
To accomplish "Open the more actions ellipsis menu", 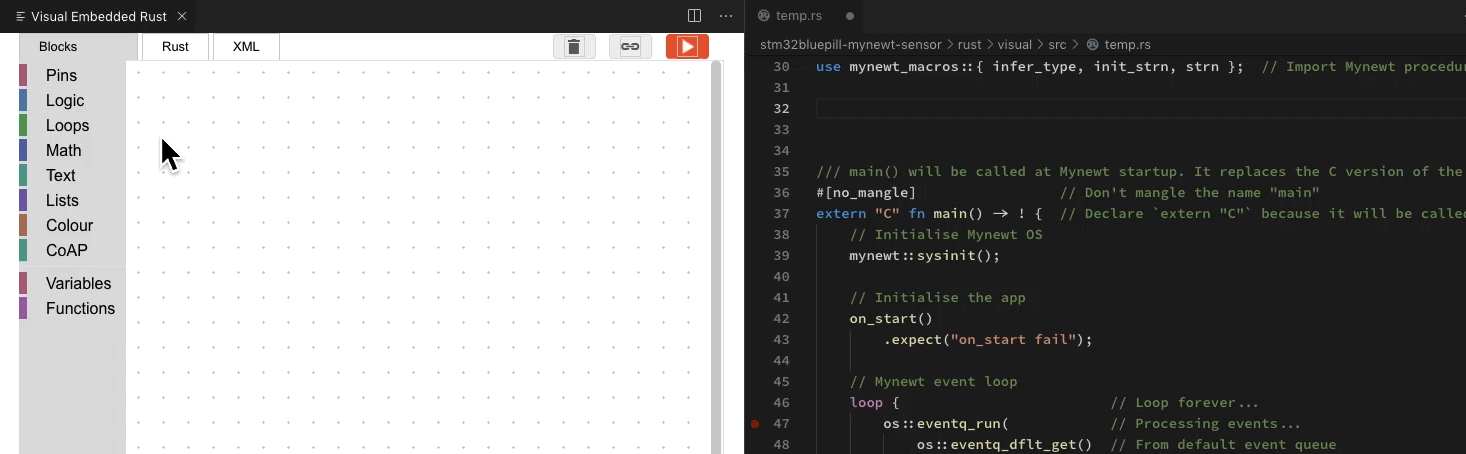I will 726,16.
